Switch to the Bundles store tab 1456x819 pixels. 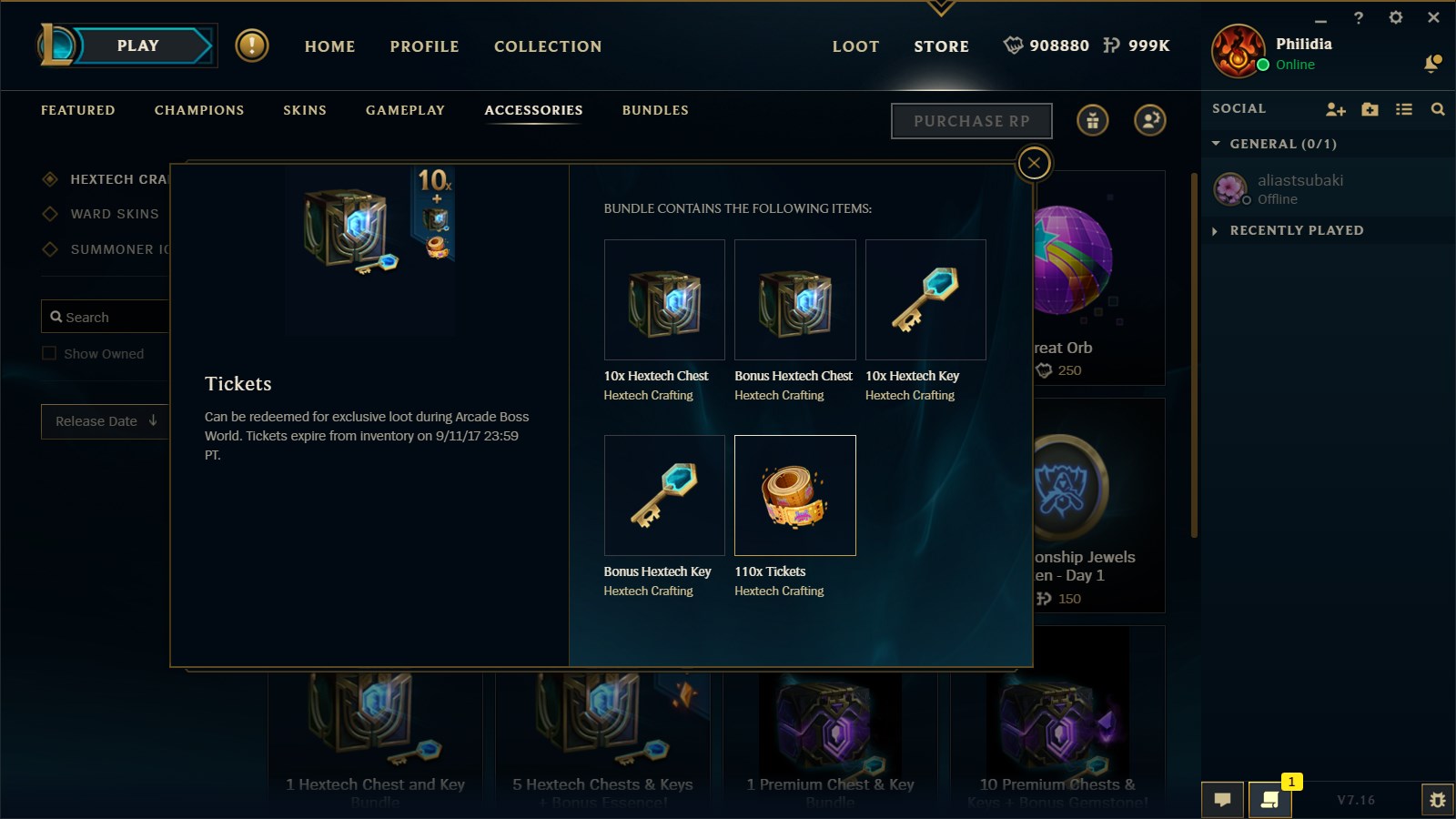coord(655,110)
